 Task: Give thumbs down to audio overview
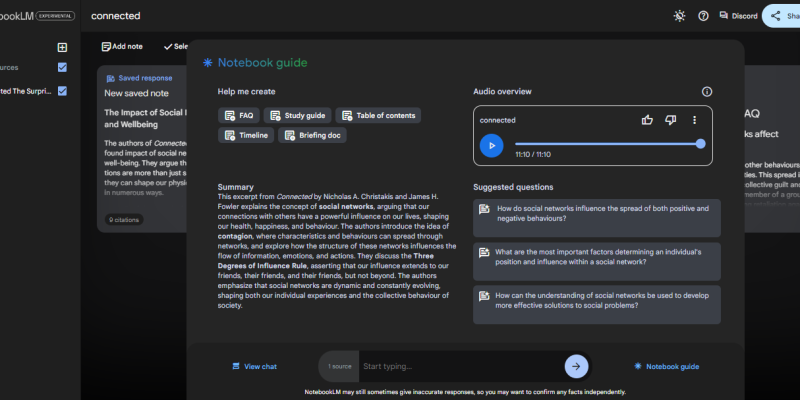pos(670,120)
